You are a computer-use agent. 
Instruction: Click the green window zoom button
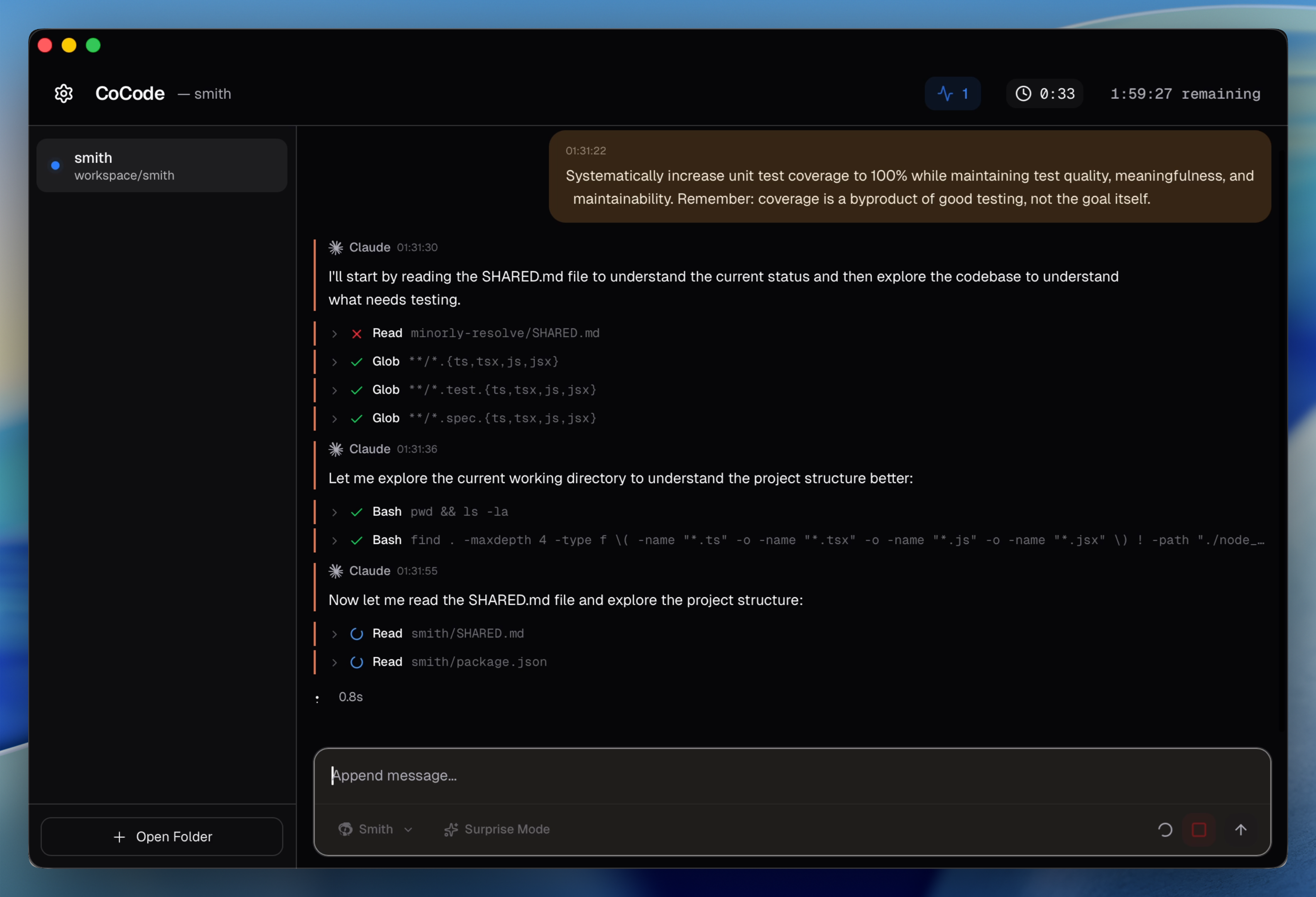tap(93, 45)
